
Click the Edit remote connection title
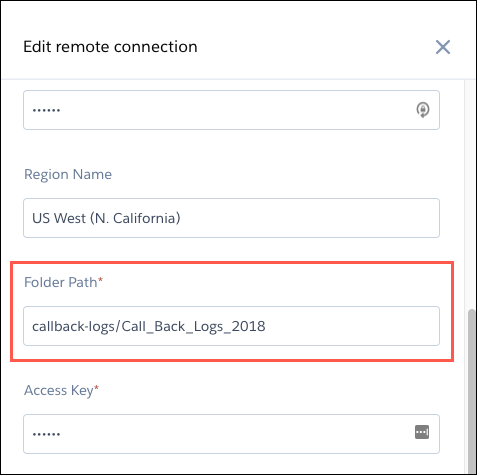pyautogui.click(x=110, y=47)
